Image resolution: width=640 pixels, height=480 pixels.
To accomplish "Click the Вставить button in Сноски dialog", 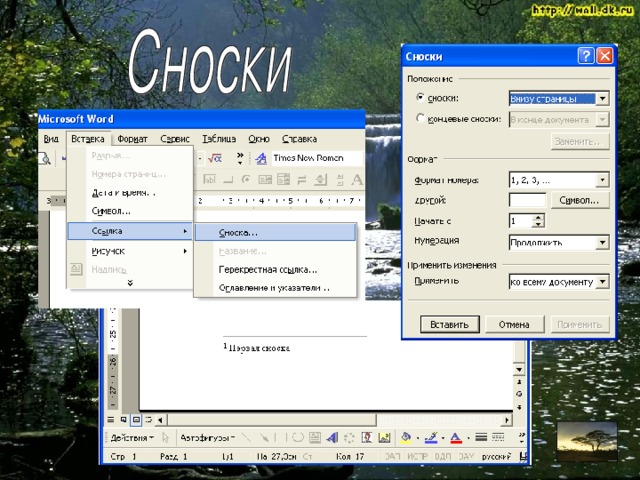I will click(x=449, y=324).
